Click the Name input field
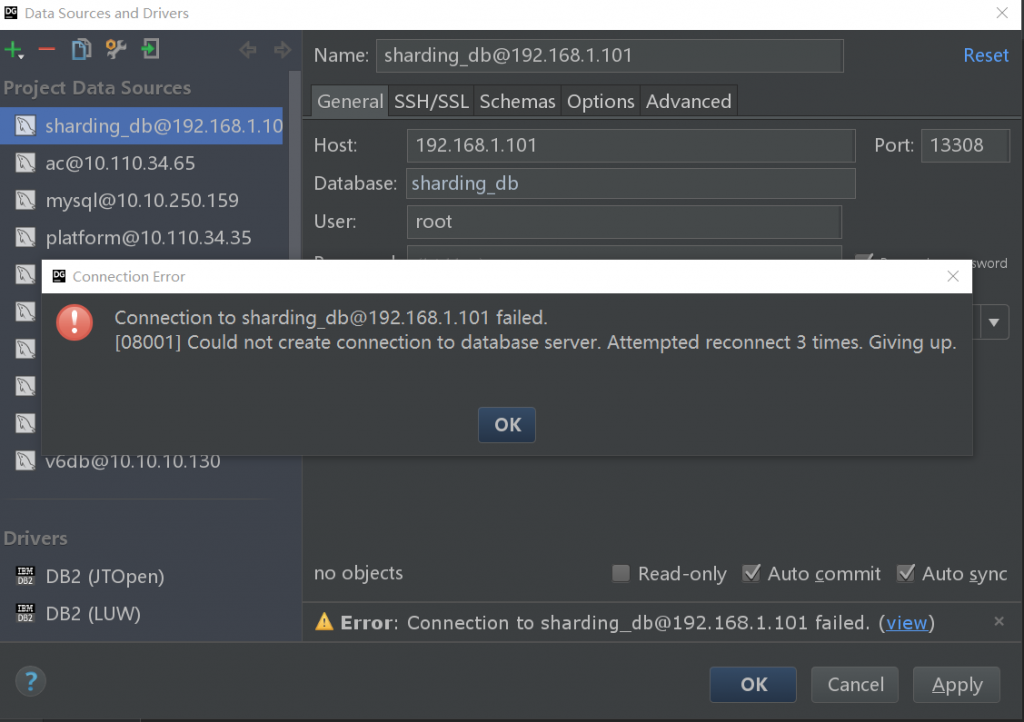Viewport: 1024px width, 722px height. [x=609, y=55]
